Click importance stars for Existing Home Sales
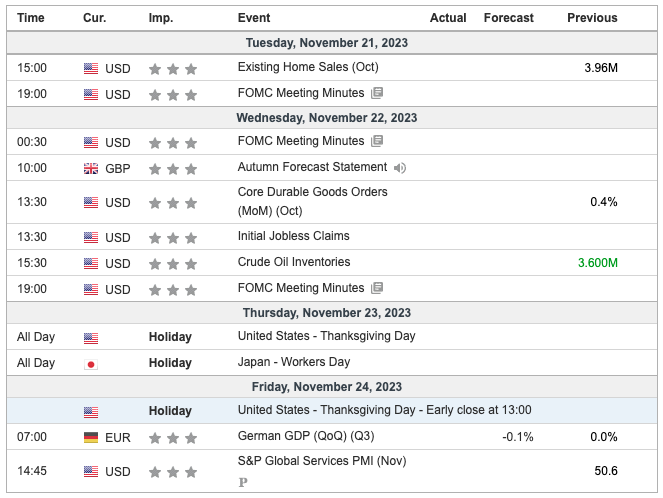 point(173,68)
